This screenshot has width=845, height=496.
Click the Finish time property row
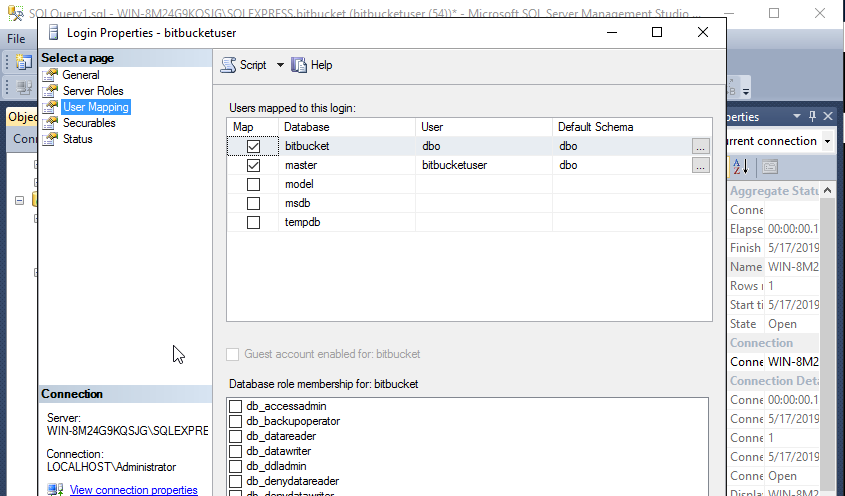pyautogui.click(x=774, y=248)
